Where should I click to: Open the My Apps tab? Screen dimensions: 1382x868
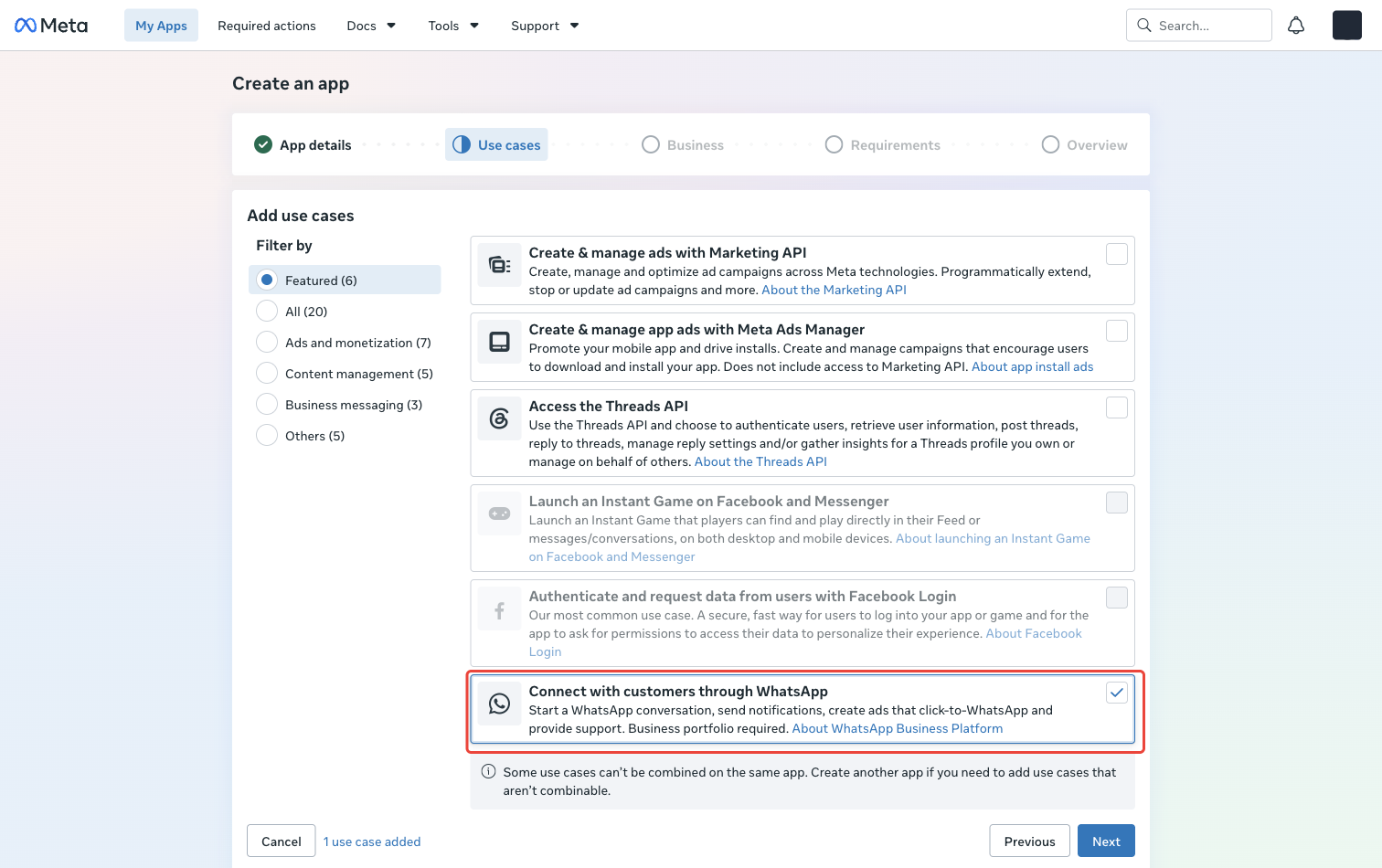pyautogui.click(x=161, y=26)
